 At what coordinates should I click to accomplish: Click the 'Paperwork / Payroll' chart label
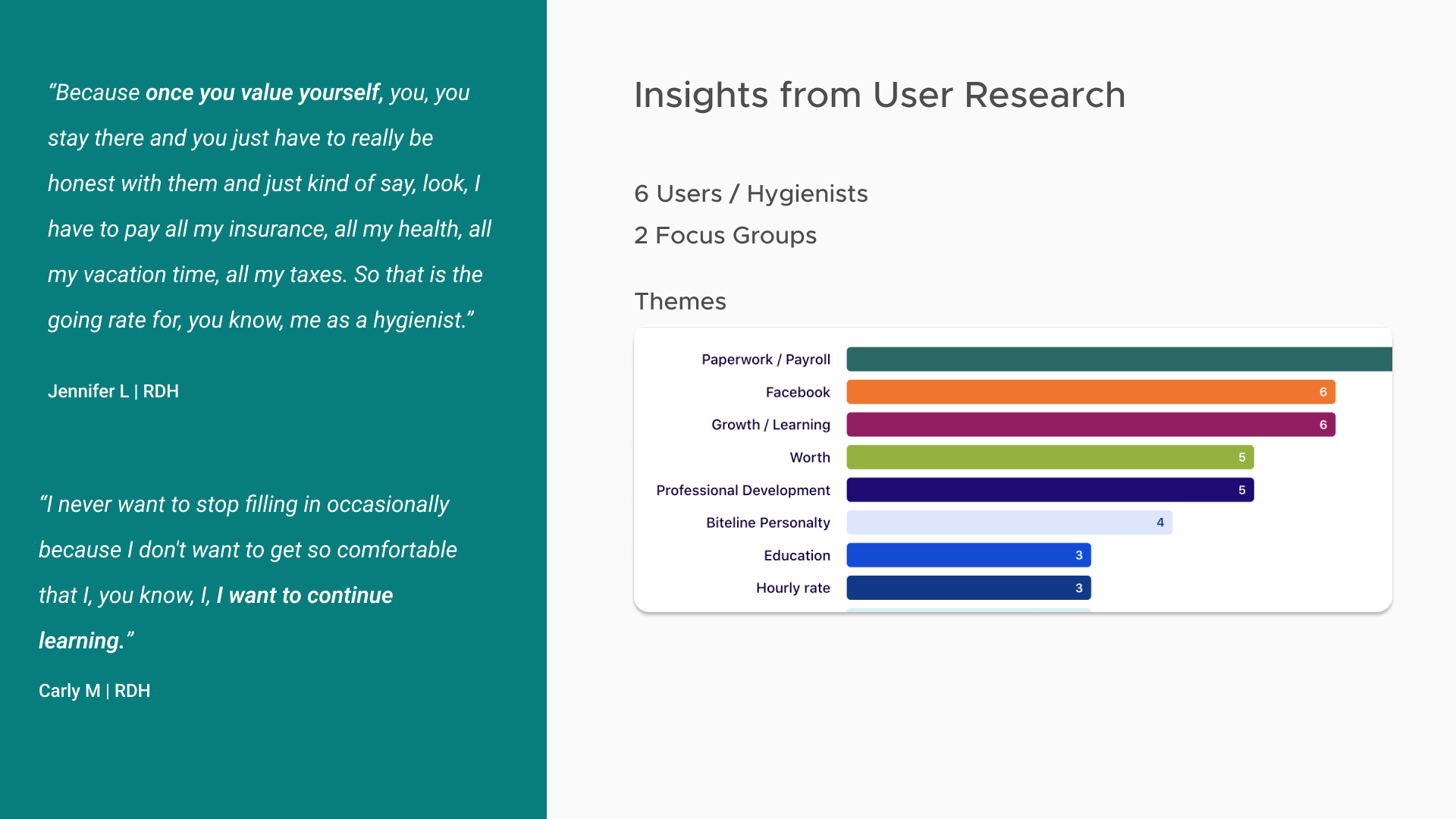click(x=766, y=359)
